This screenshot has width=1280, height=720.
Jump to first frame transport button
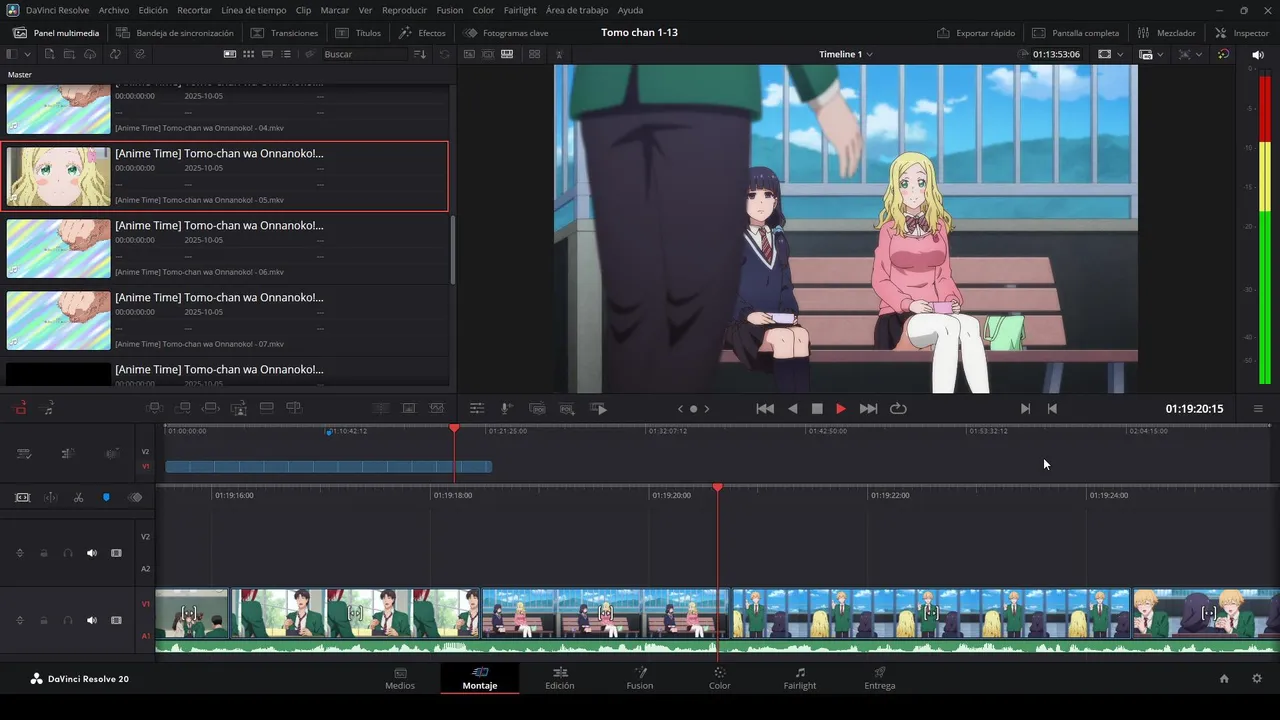pyautogui.click(x=765, y=408)
